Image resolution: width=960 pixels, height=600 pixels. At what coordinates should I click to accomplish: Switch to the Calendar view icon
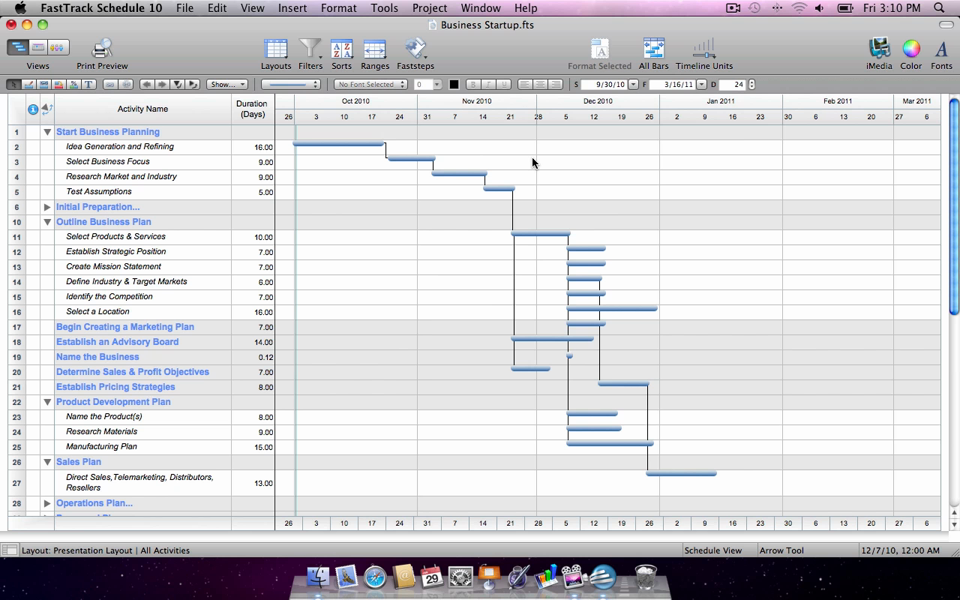[38, 47]
